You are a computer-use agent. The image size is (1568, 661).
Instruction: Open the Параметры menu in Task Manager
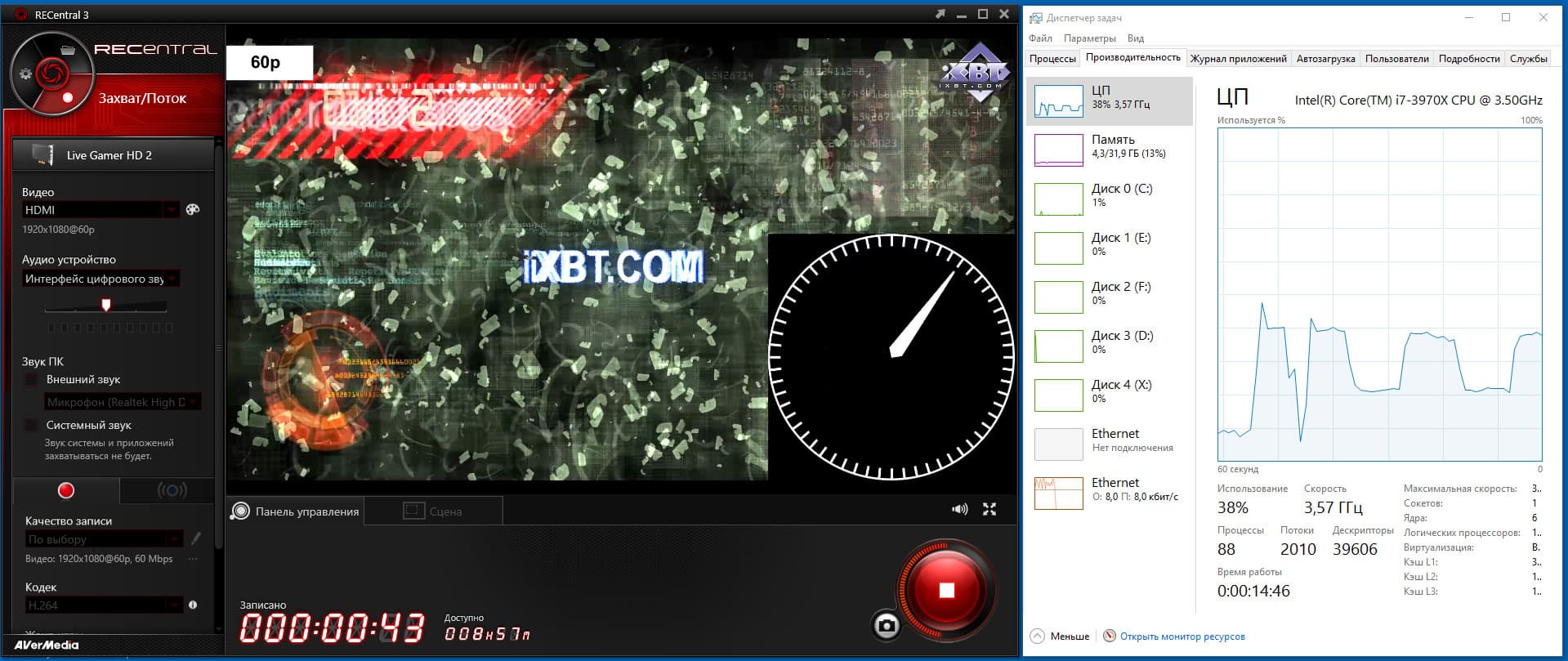click(x=1089, y=38)
